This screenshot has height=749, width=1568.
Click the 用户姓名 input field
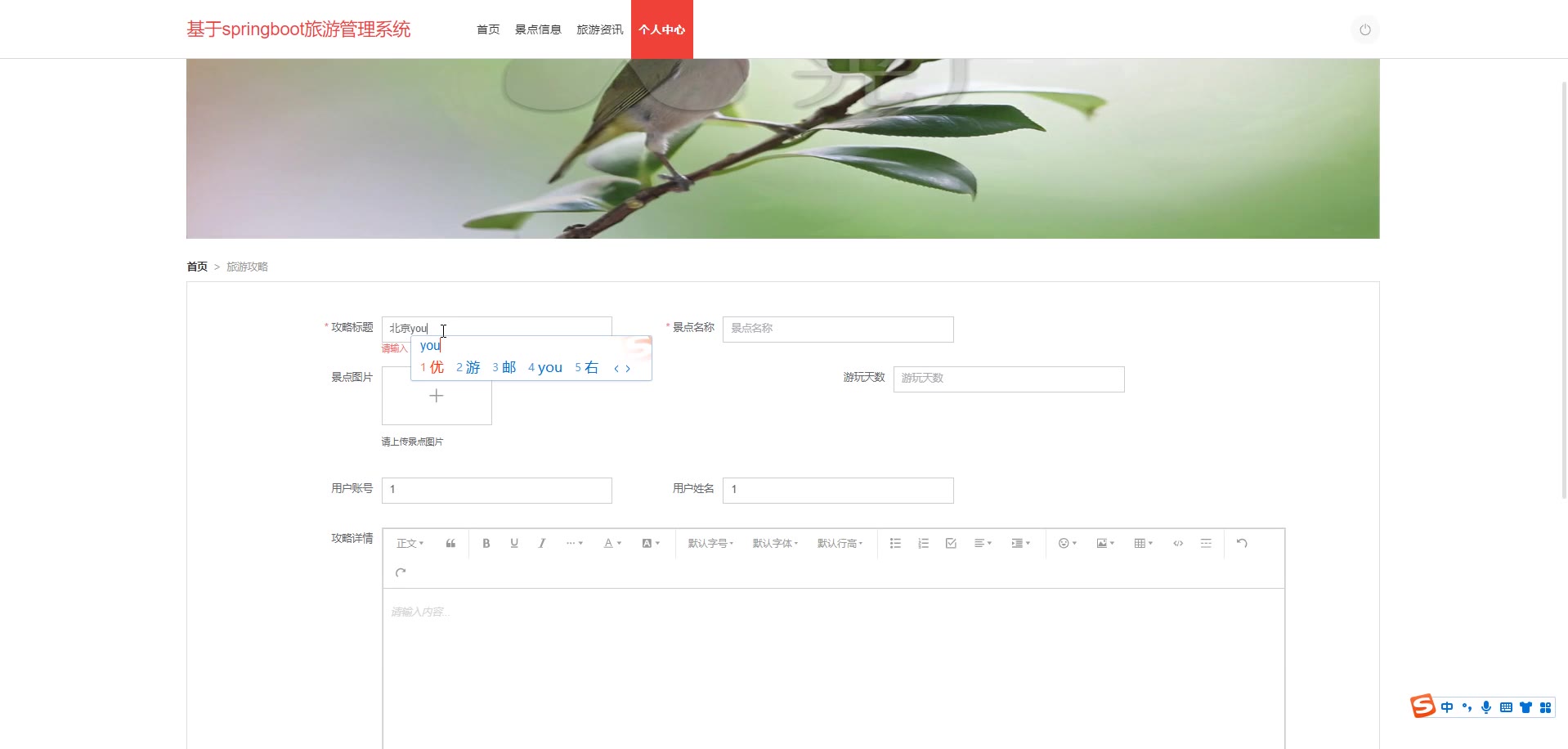pyautogui.click(x=838, y=490)
